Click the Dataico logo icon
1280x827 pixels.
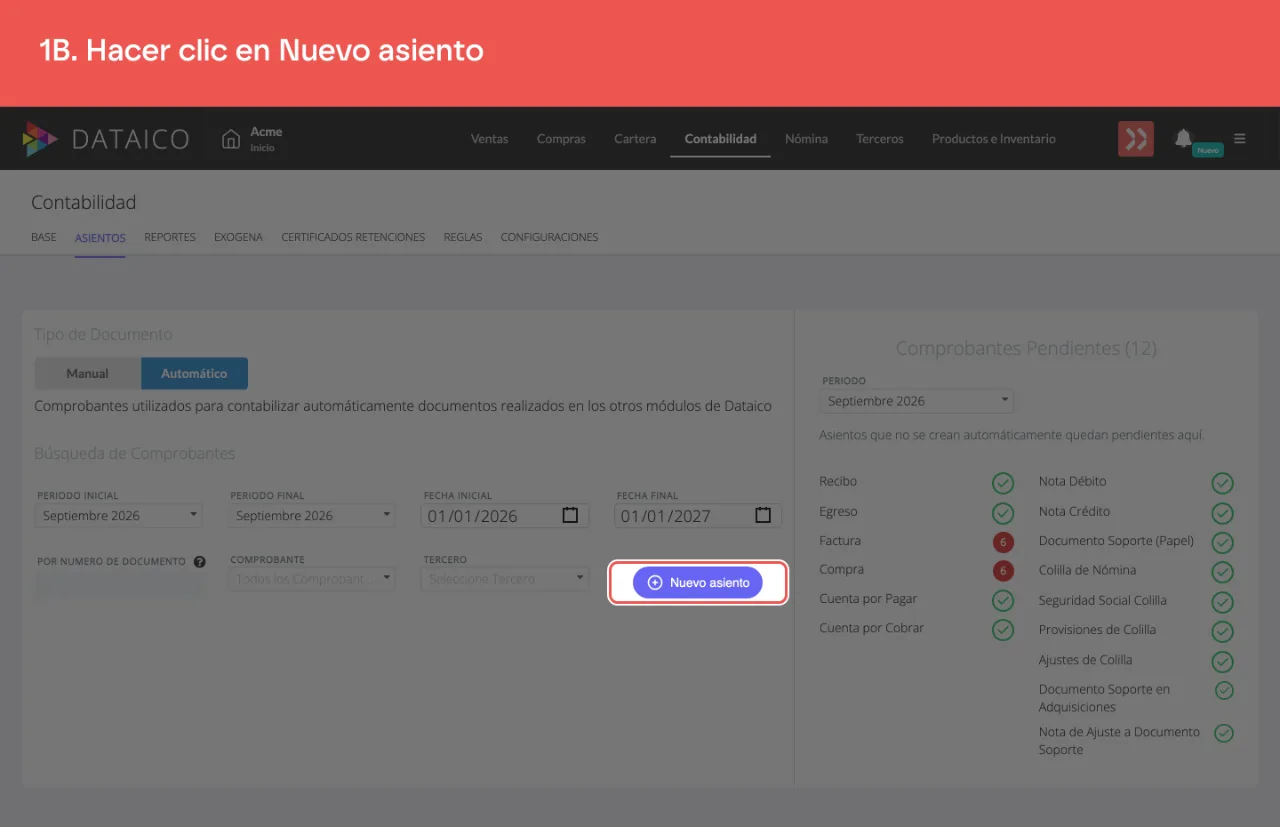[x=40, y=139]
